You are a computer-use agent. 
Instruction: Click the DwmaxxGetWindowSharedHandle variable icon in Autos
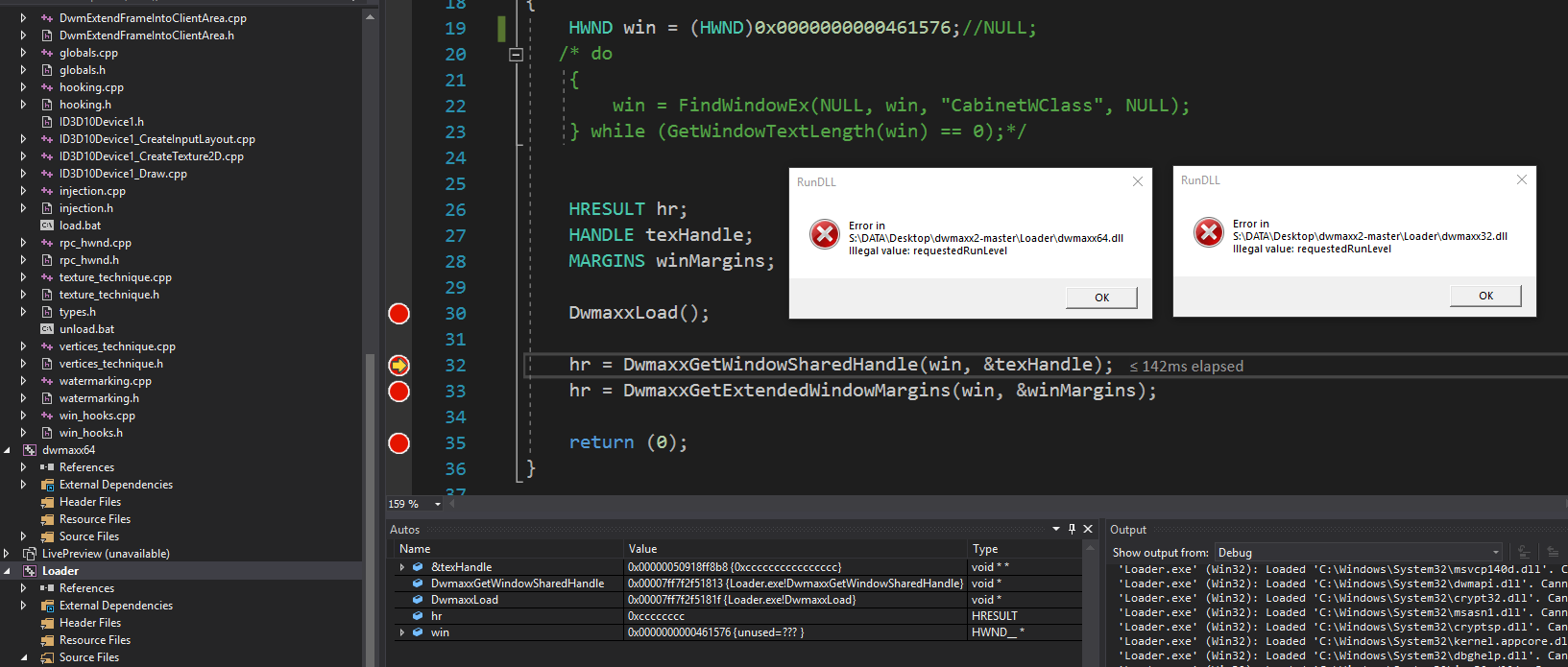coord(418,584)
